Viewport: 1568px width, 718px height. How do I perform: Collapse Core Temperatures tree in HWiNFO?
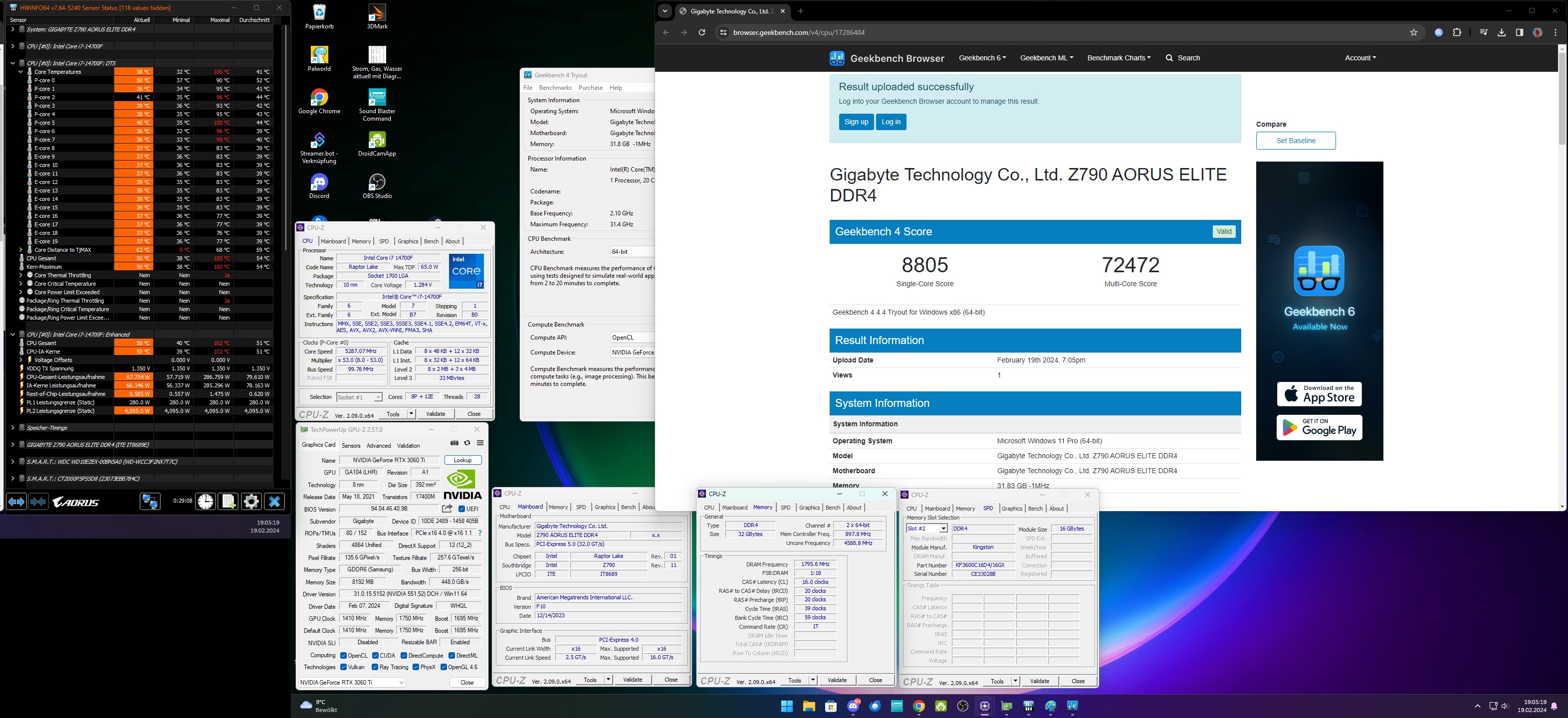pos(20,72)
